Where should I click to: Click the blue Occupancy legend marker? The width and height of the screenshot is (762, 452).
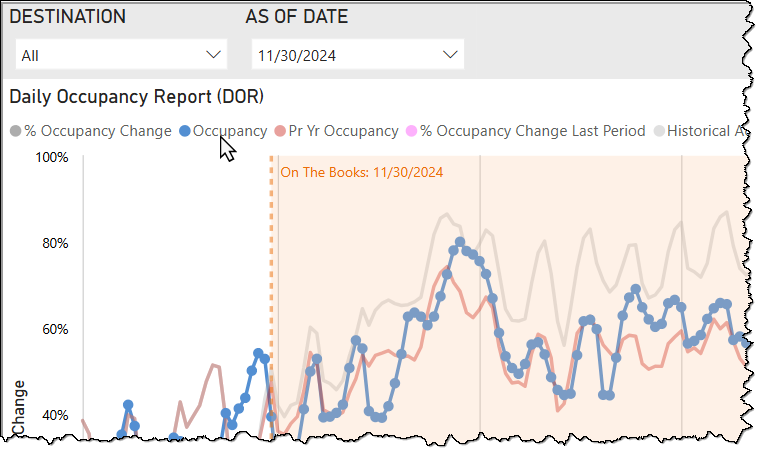pos(185,131)
